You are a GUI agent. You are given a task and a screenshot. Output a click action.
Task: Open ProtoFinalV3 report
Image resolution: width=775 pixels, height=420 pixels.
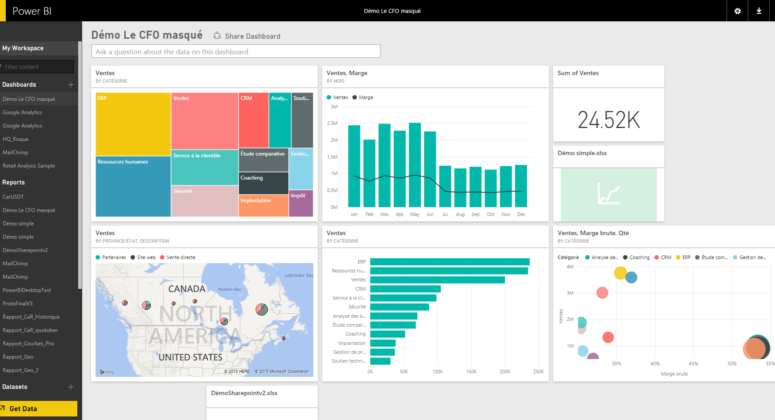point(18,304)
